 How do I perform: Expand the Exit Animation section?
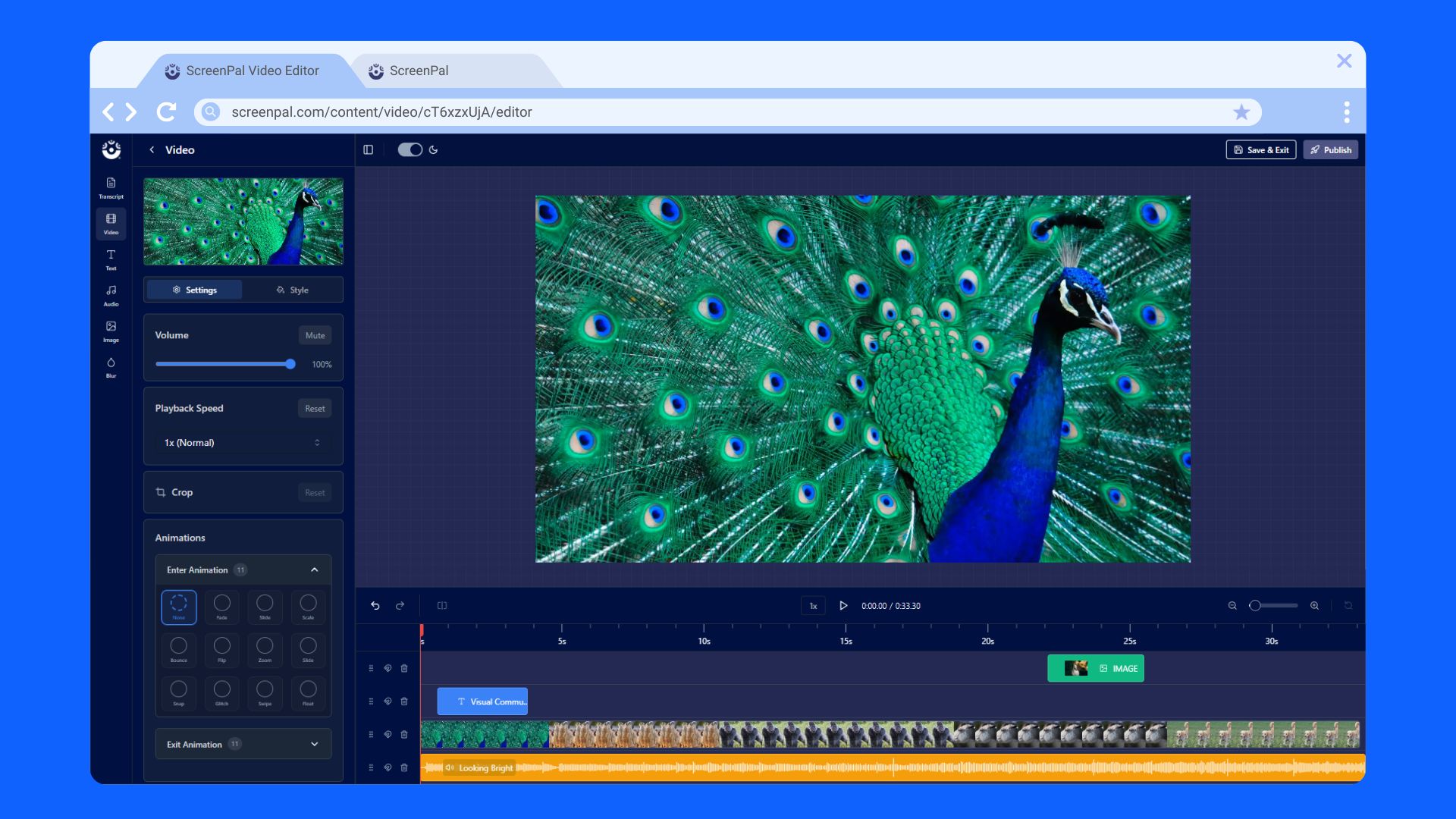point(314,744)
